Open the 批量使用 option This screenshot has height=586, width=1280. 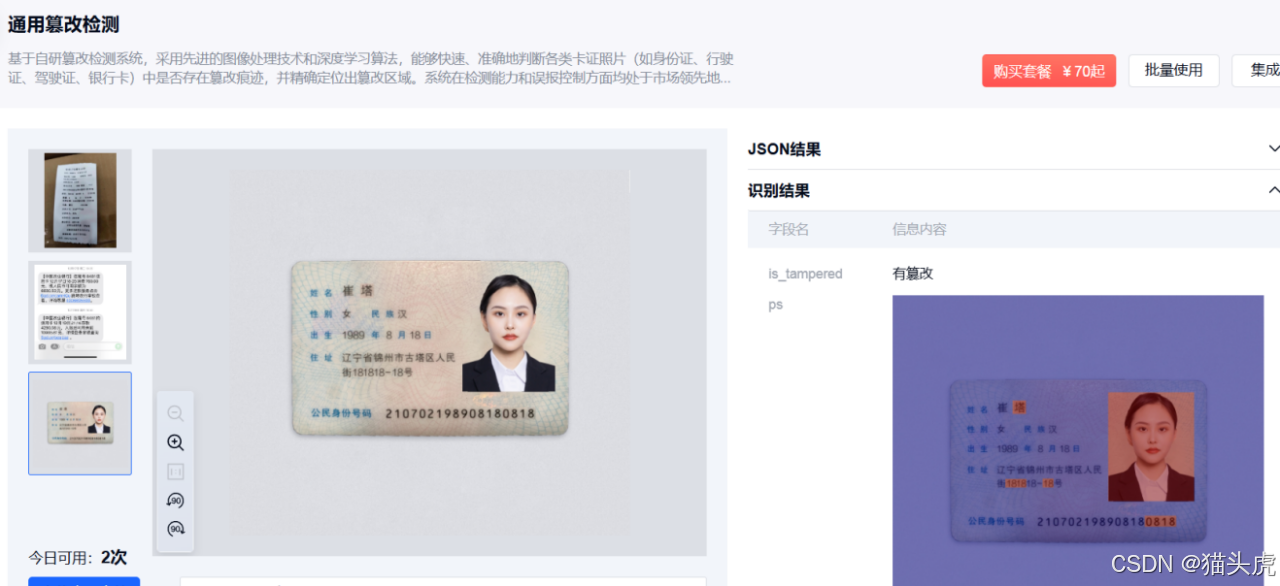[x=1173, y=70]
